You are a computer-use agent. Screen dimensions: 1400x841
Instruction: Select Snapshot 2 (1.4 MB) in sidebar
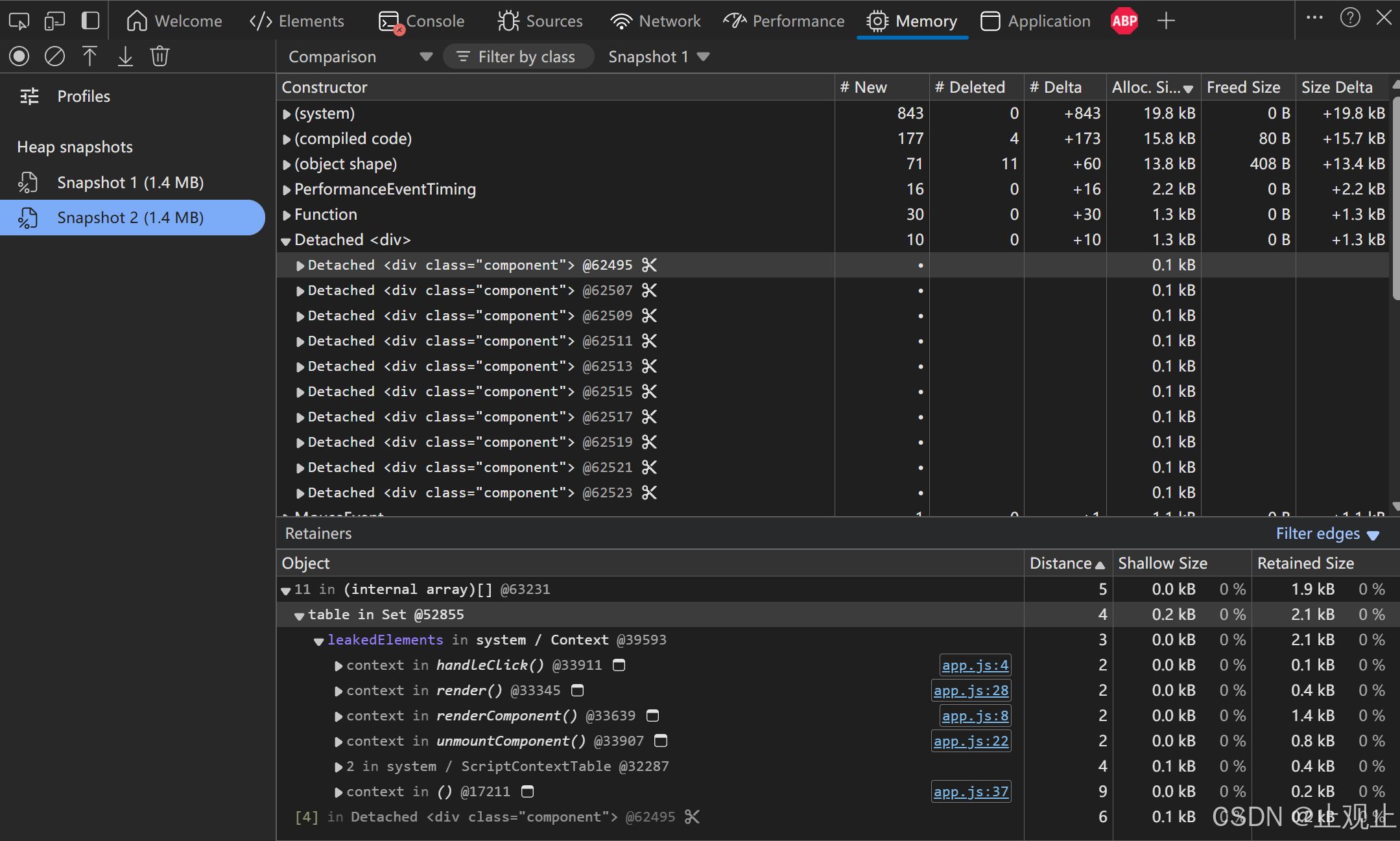click(x=132, y=218)
